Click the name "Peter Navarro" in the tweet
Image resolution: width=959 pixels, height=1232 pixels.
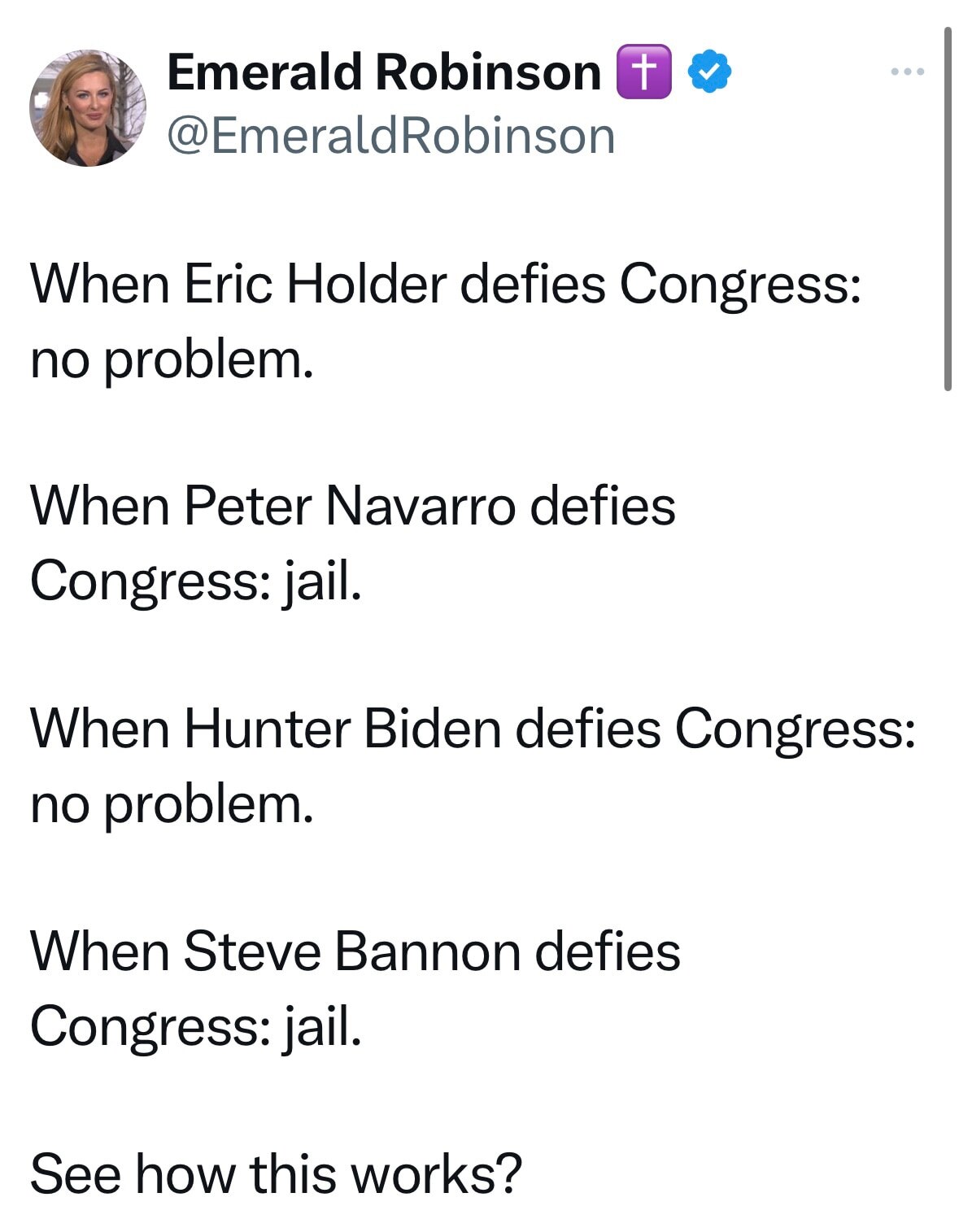click(350, 505)
